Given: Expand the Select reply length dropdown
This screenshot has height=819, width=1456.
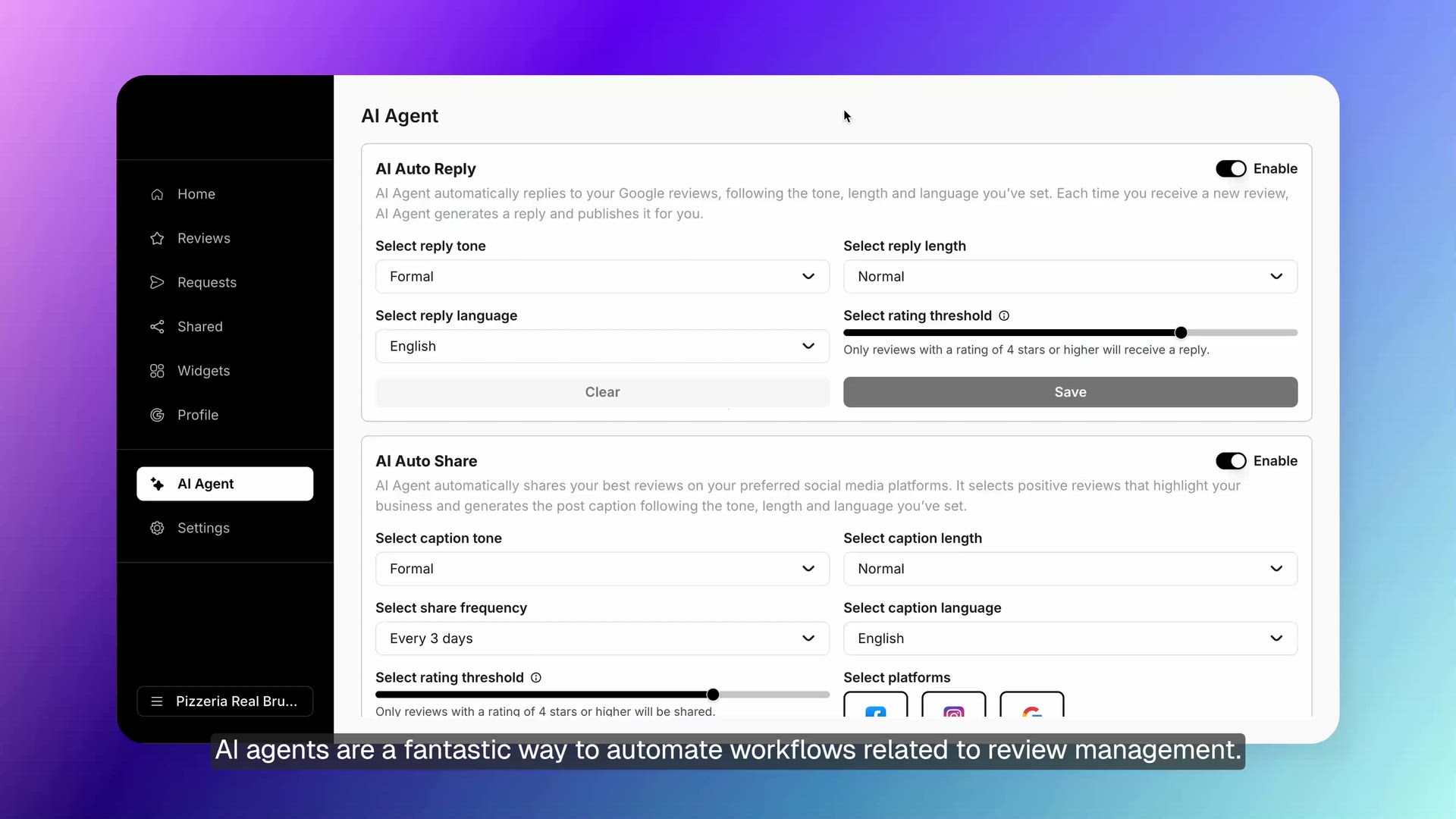Looking at the screenshot, I should [1070, 277].
